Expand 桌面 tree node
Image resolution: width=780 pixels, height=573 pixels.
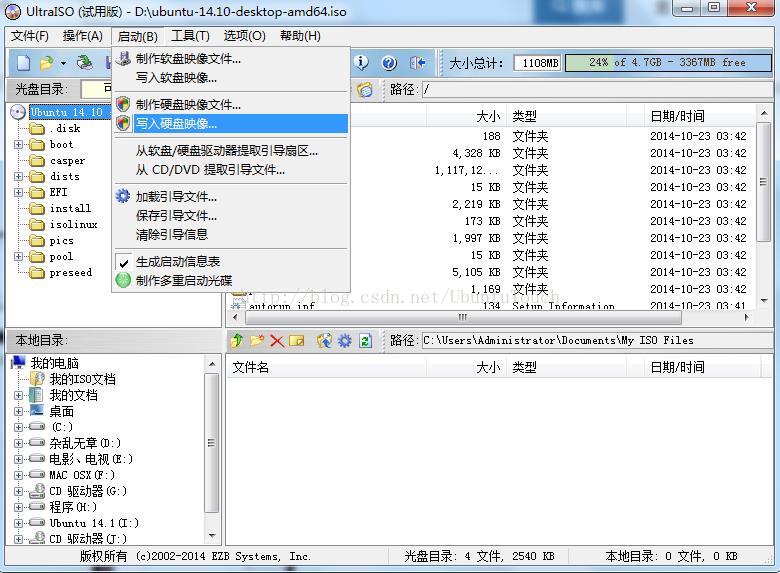click(x=18, y=411)
